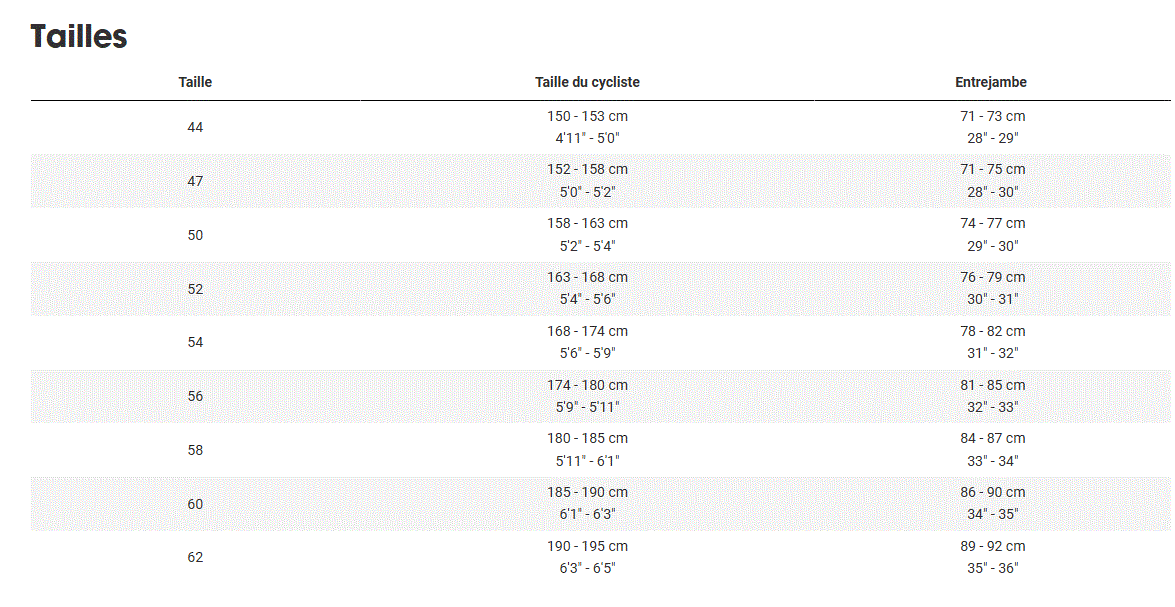Select size 47 in the table
The width and height of the screenshot is (1175, 607).
(195, 181)
